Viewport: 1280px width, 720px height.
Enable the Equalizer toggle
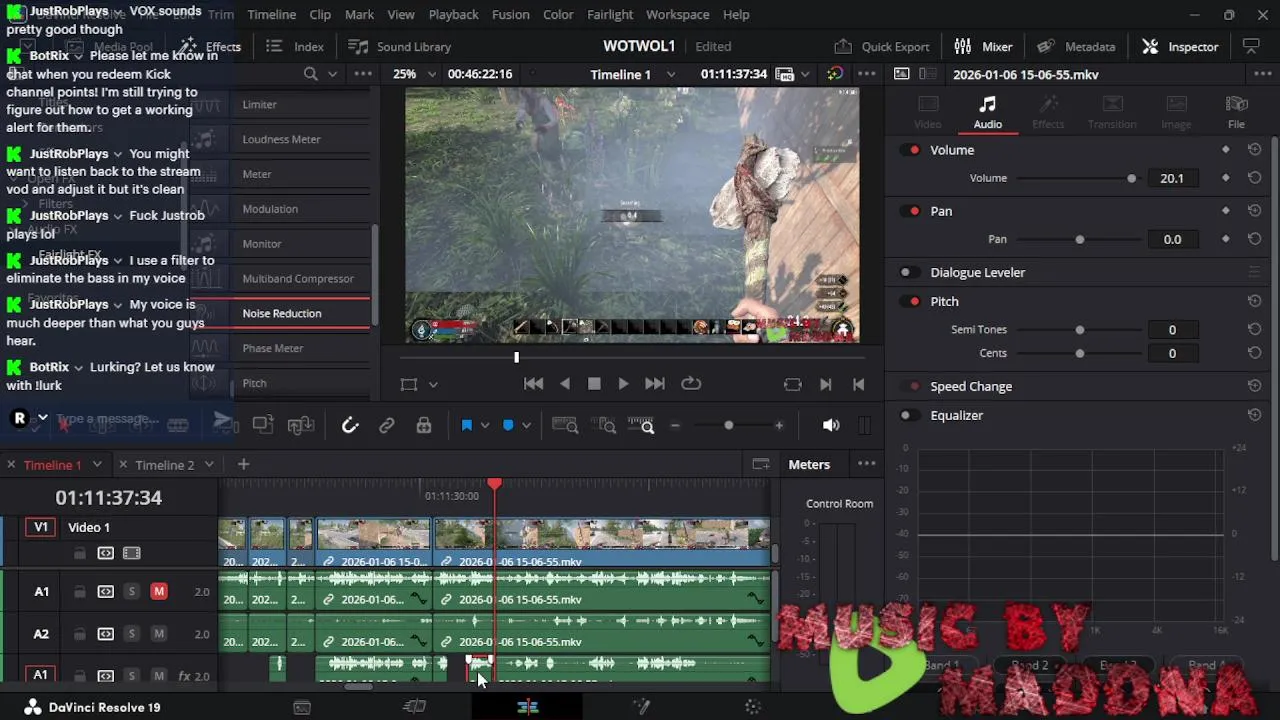(910, 415)
